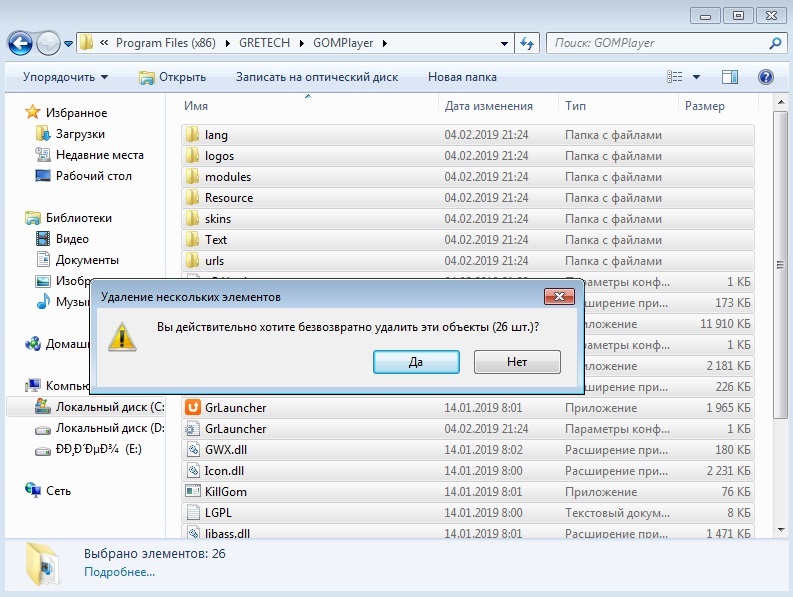Click the urls folder icon
The height and width of the screenshot is (597, 793).
192,261
